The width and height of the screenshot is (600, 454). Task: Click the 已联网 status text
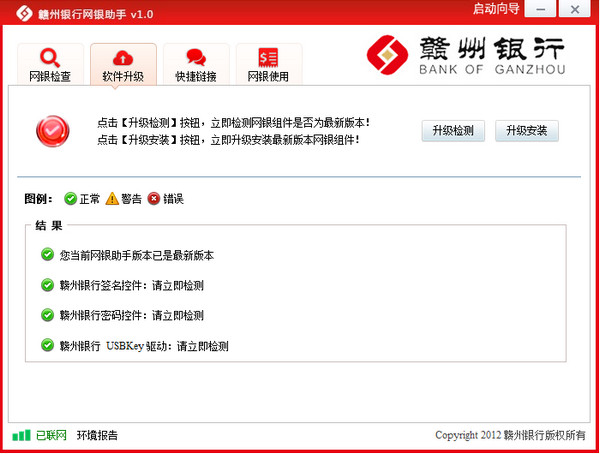(x=51, y=435)
